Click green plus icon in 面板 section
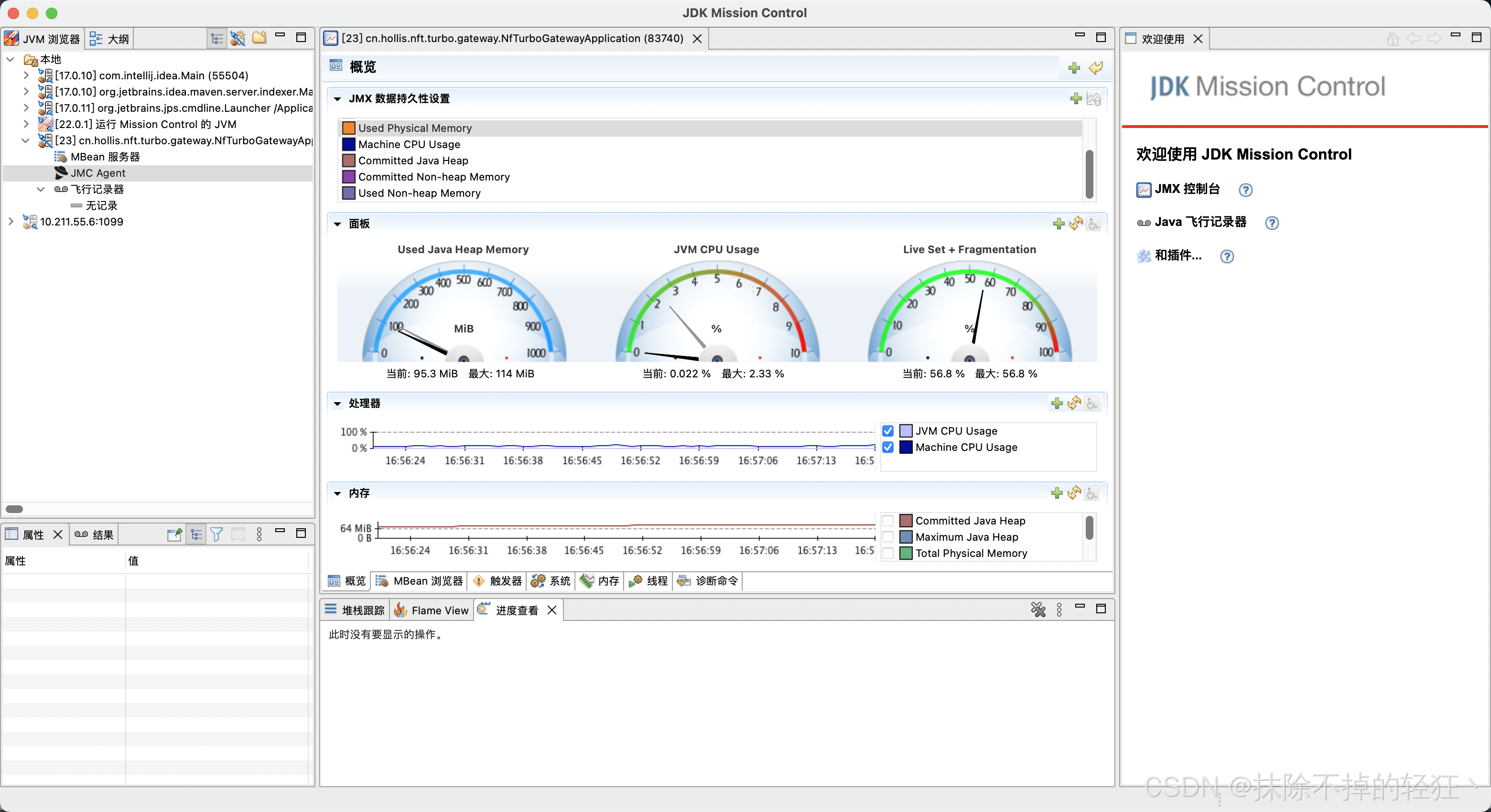The width and height of the screenshot is (1491, 812). pos(1058,224)
